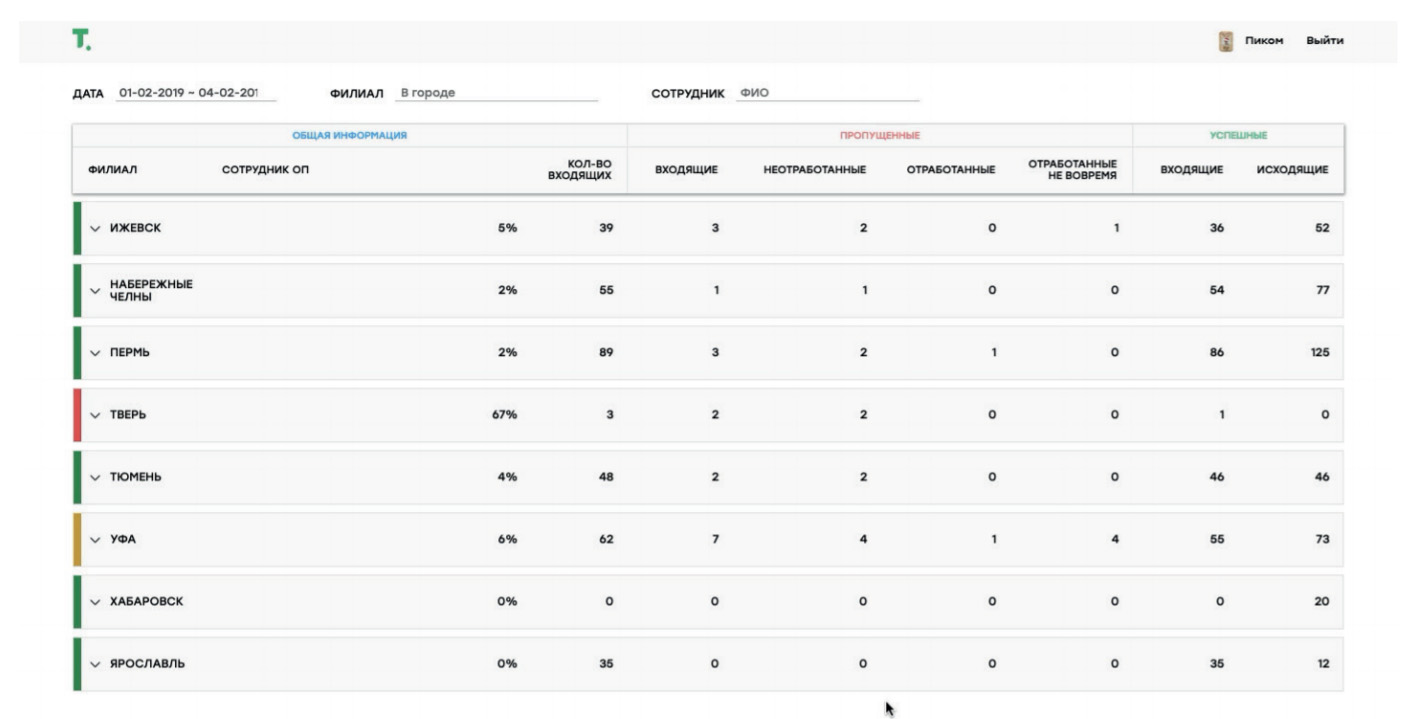Select the Ижевск branch name

click(x=135, y=228)
